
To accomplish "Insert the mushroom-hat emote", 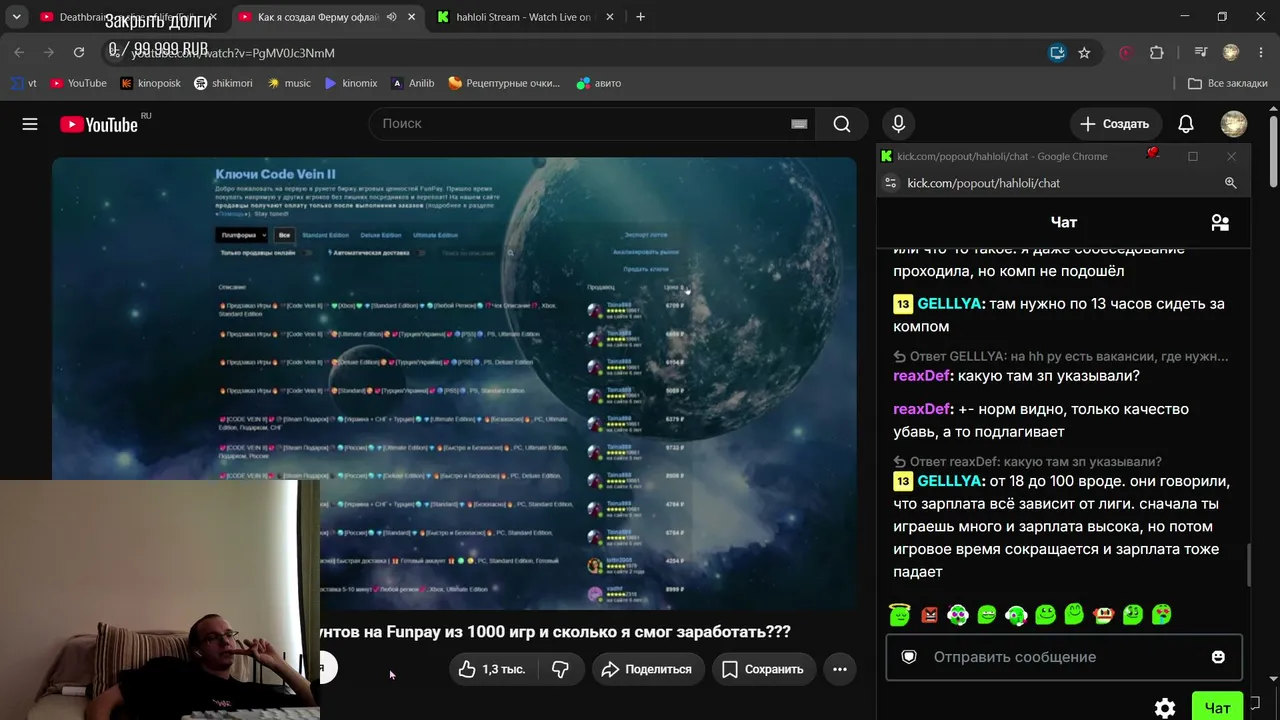I will click(x=1104, y=614).
